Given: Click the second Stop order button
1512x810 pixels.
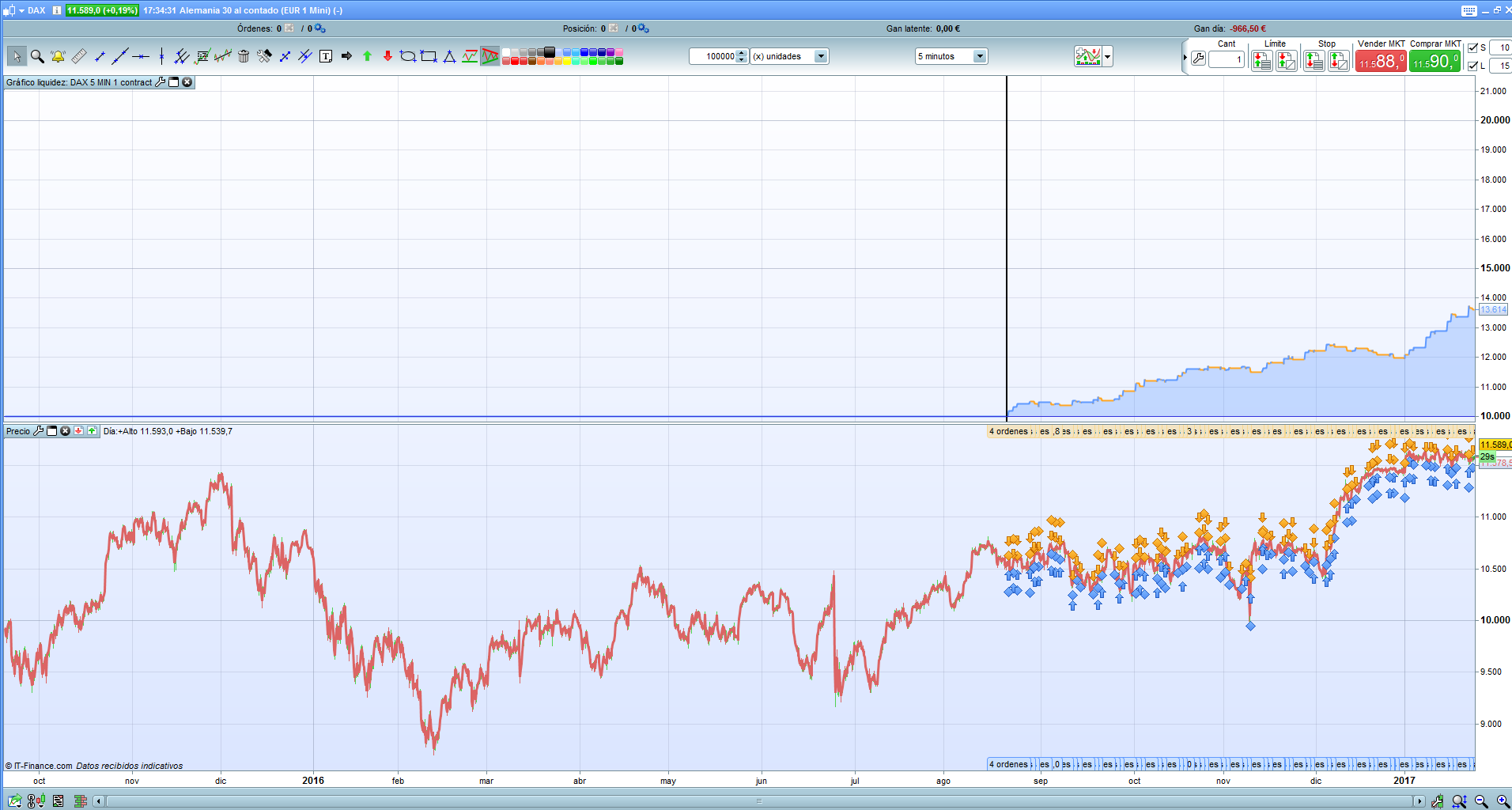Looking at the screenshot, I should [x=1339, y=60].
